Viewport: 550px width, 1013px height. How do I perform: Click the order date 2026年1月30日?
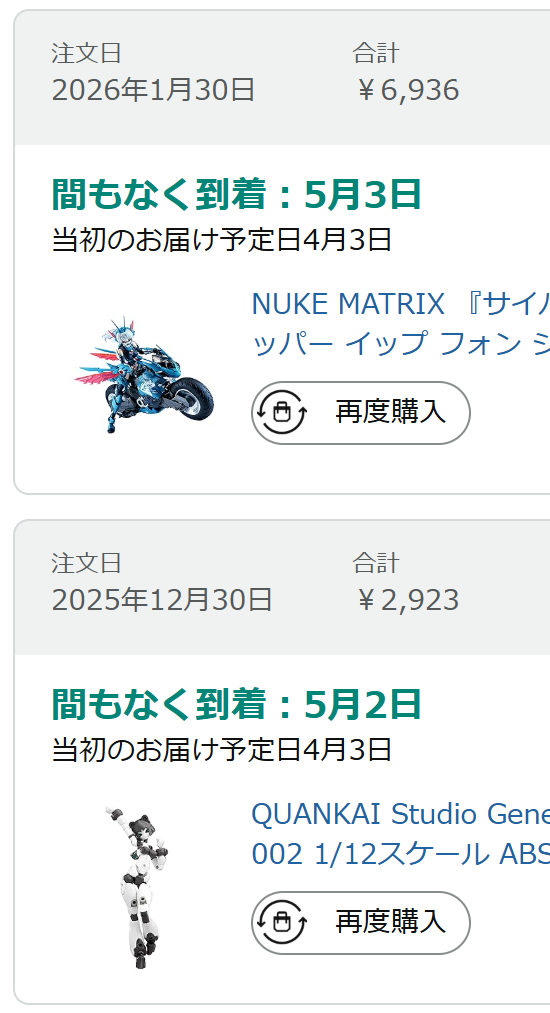[153, 90]
